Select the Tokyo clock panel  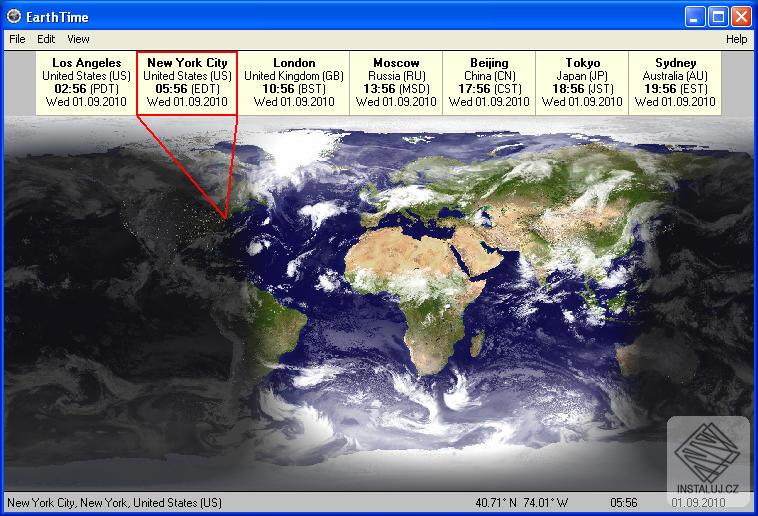(582, 83)
